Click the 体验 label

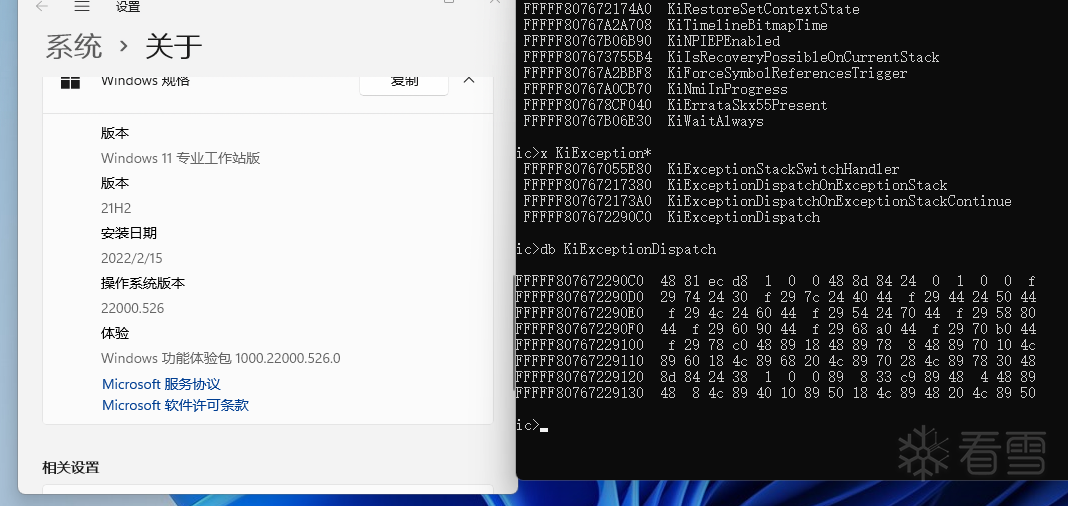pos(115,333)
